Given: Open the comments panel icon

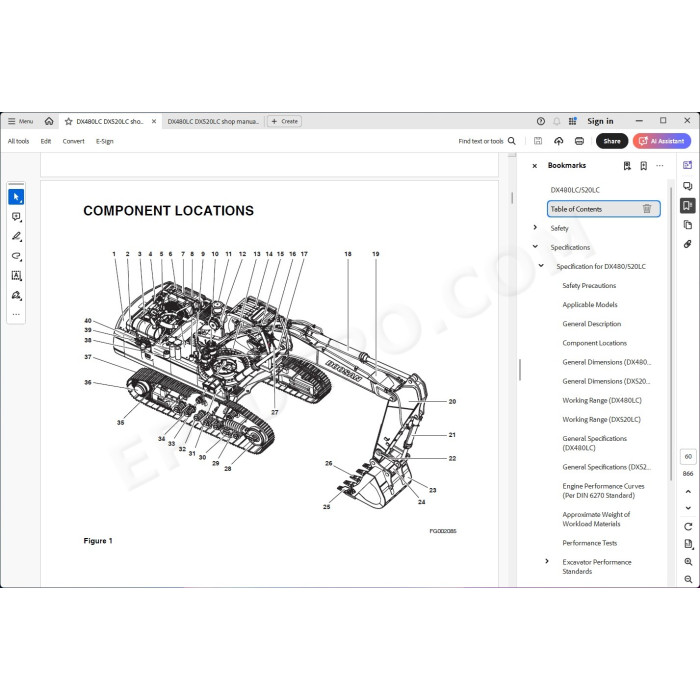Looking at the screenshot, I should click(688, 186).
